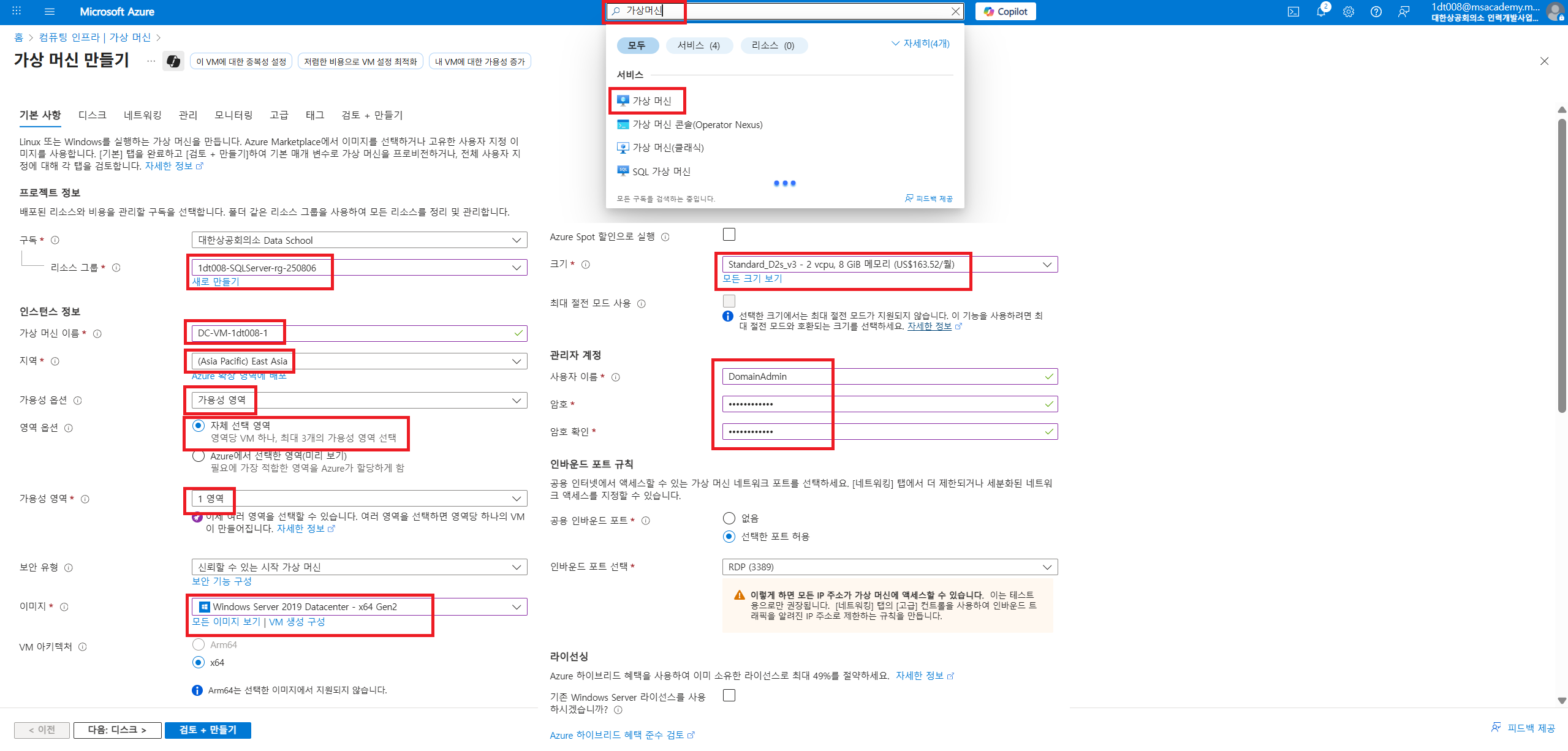Select 가상 머신 from search results
Screen dimensions: 1568x751
(651, 101)
